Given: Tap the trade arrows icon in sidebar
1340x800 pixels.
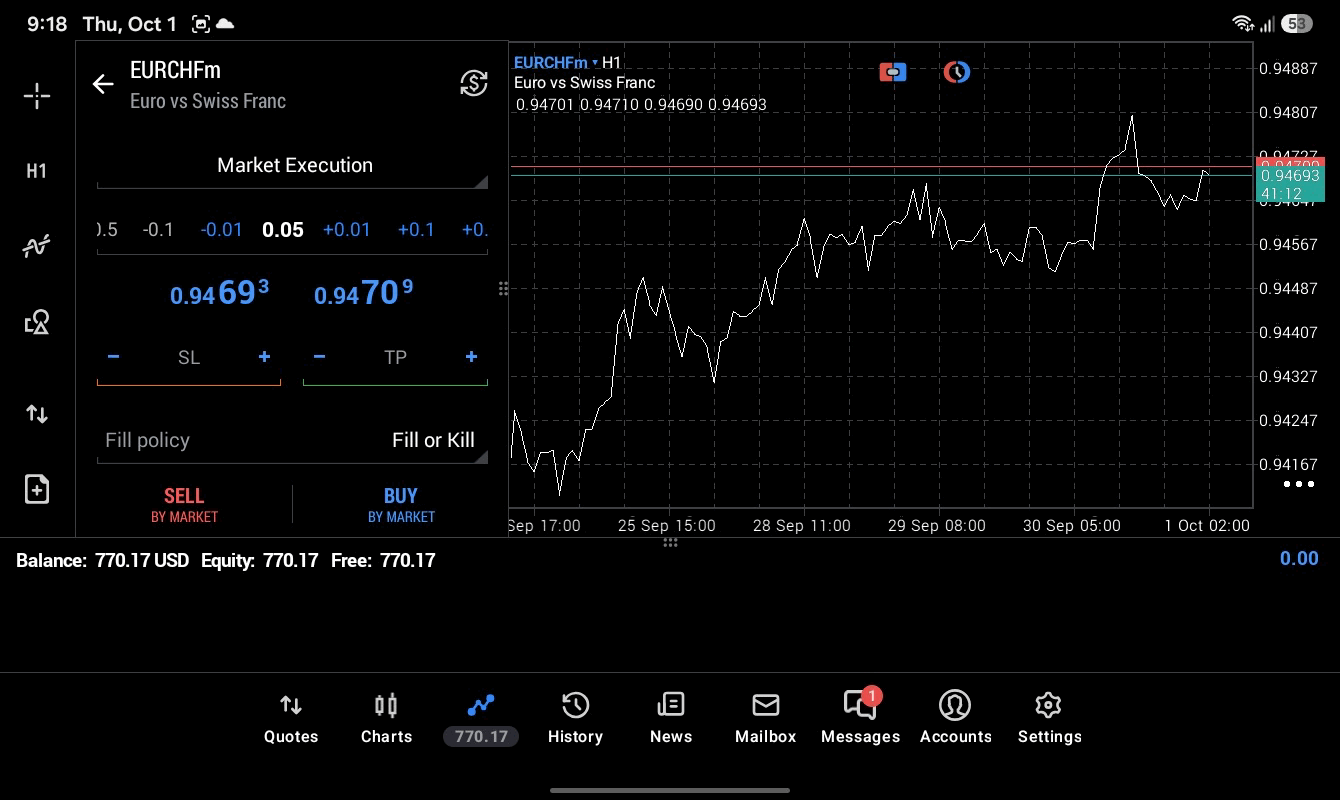Looking at the screenshot, I should point(37,414).
